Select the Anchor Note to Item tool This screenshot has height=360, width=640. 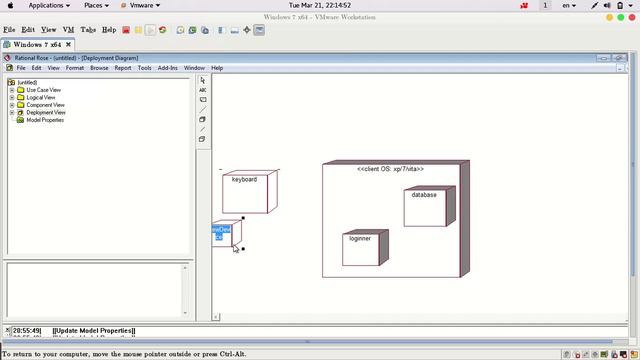click(203, 110)
